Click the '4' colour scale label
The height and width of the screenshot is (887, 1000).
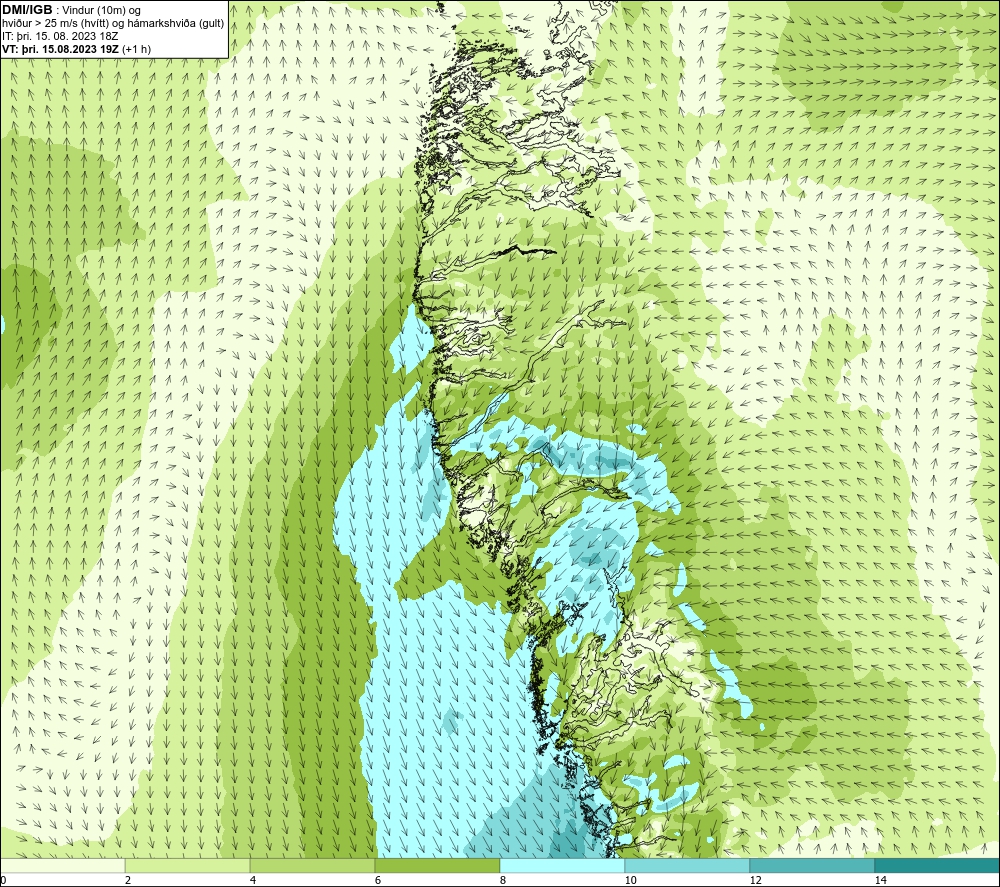point(253,880)
